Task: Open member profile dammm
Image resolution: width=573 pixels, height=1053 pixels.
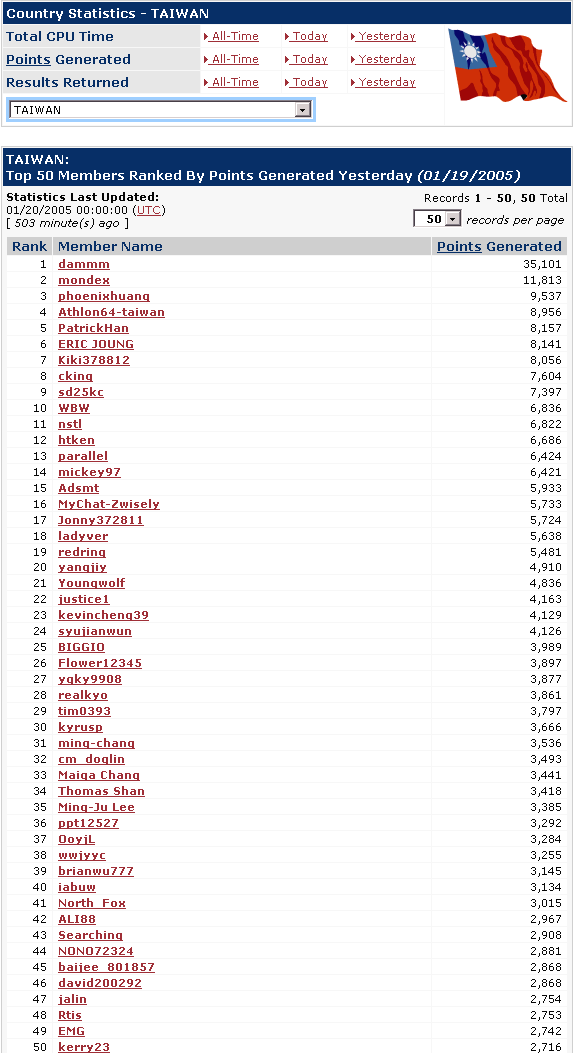Action: click(x=84, y=265)
